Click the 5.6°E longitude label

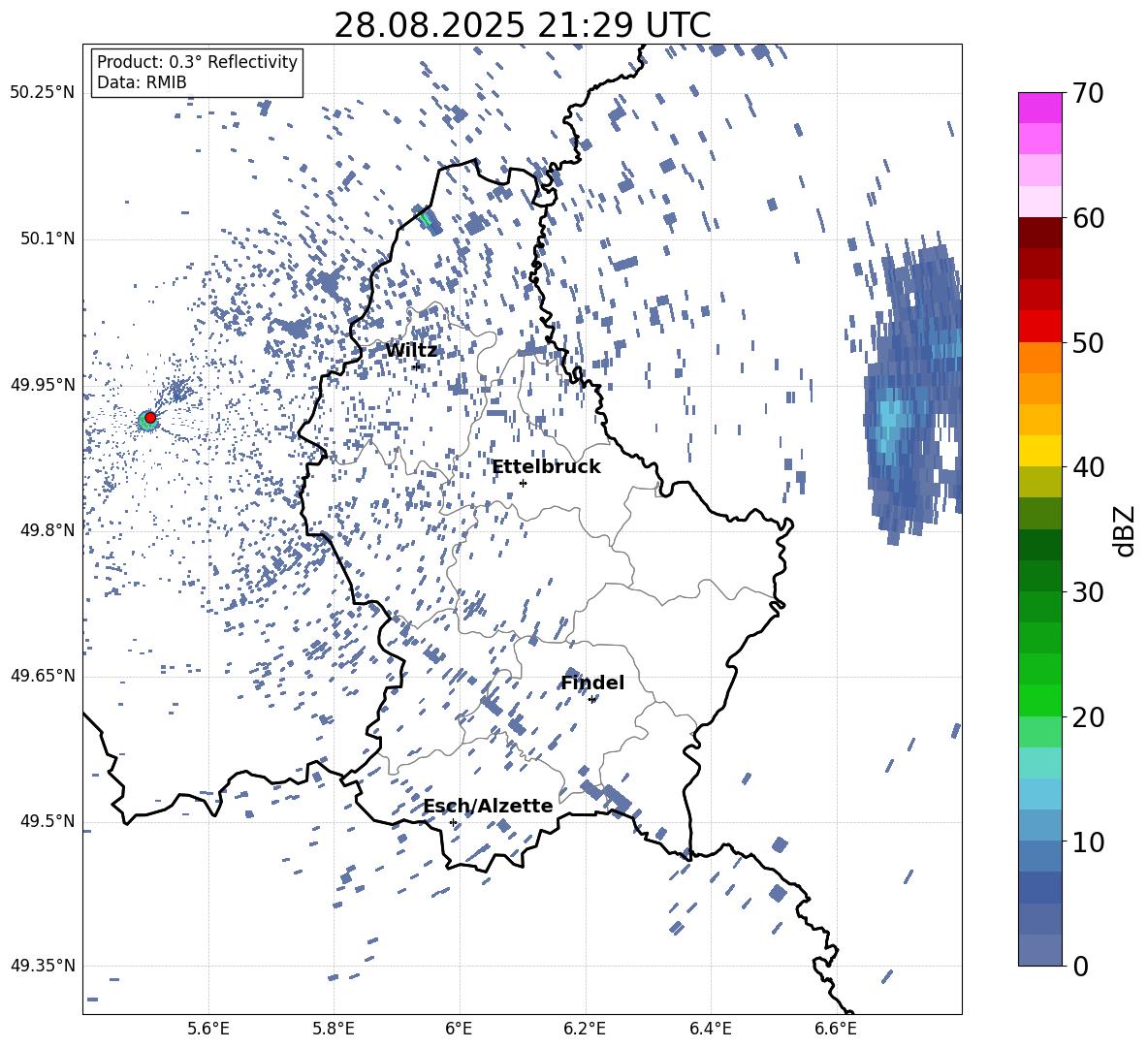click(x=208, y=1029)
